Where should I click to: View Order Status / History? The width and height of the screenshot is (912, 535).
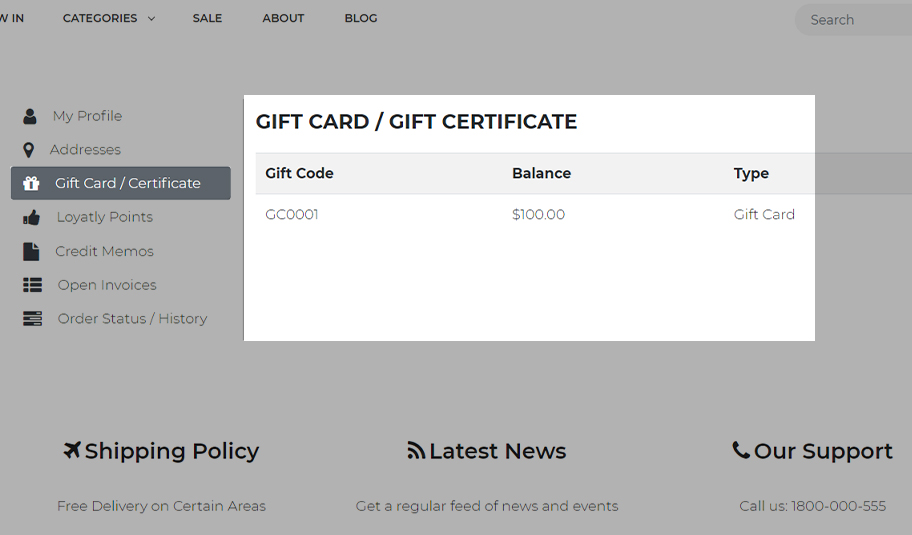point(132,319)
